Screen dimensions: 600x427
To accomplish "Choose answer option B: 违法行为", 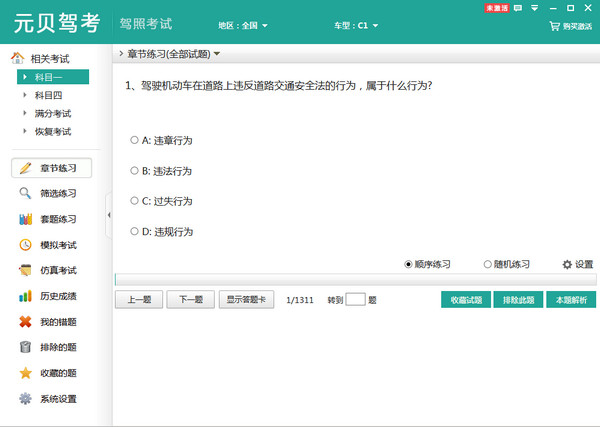I will [x=135, y=171].
